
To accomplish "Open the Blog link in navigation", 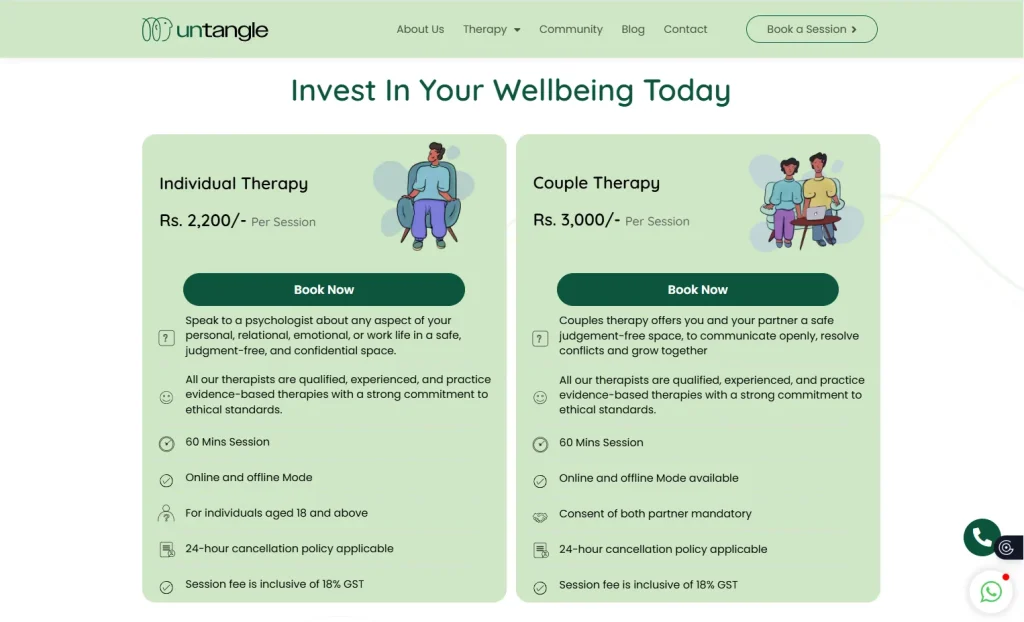I will pos(633,30).
